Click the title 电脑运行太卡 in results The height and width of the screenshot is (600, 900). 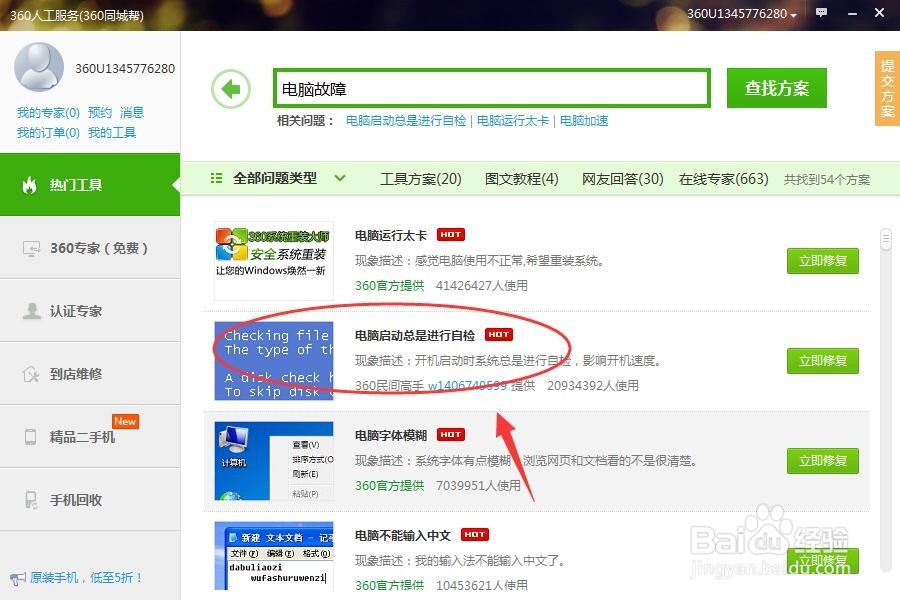click(391, 235)
